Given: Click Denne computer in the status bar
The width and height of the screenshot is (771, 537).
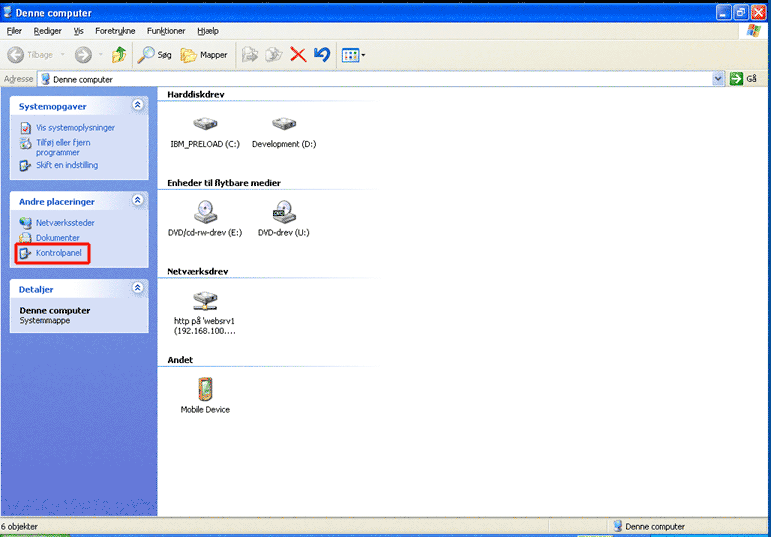Looking at the screenshot, I should point(654,527).
